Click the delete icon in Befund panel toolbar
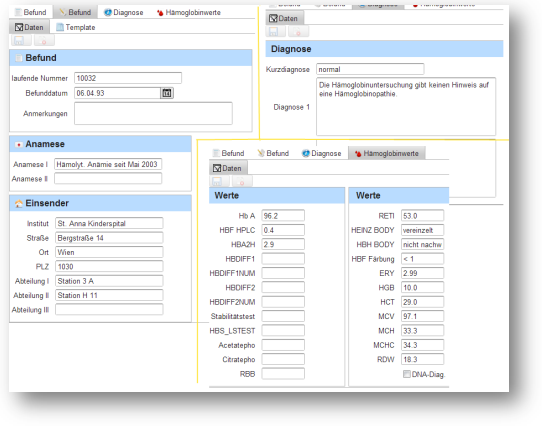 click(x=44, y=40)
